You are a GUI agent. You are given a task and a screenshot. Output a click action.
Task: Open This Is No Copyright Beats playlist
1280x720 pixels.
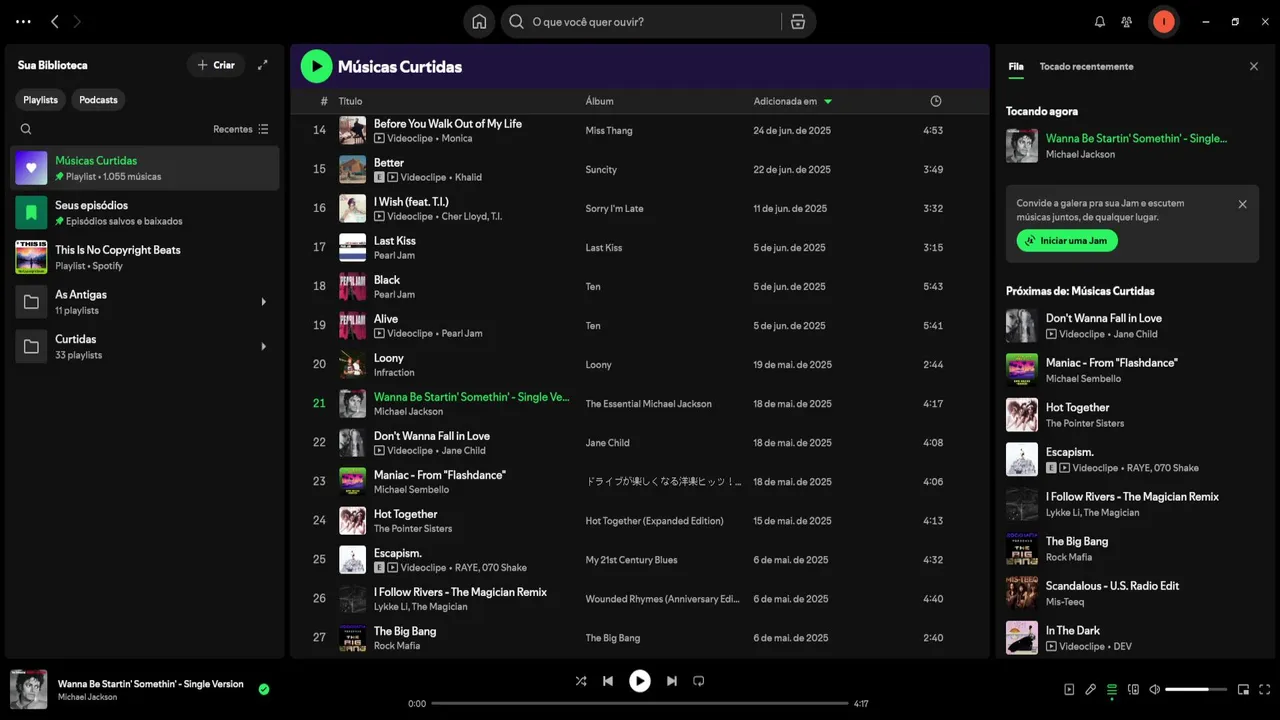[x=145, y=257]
